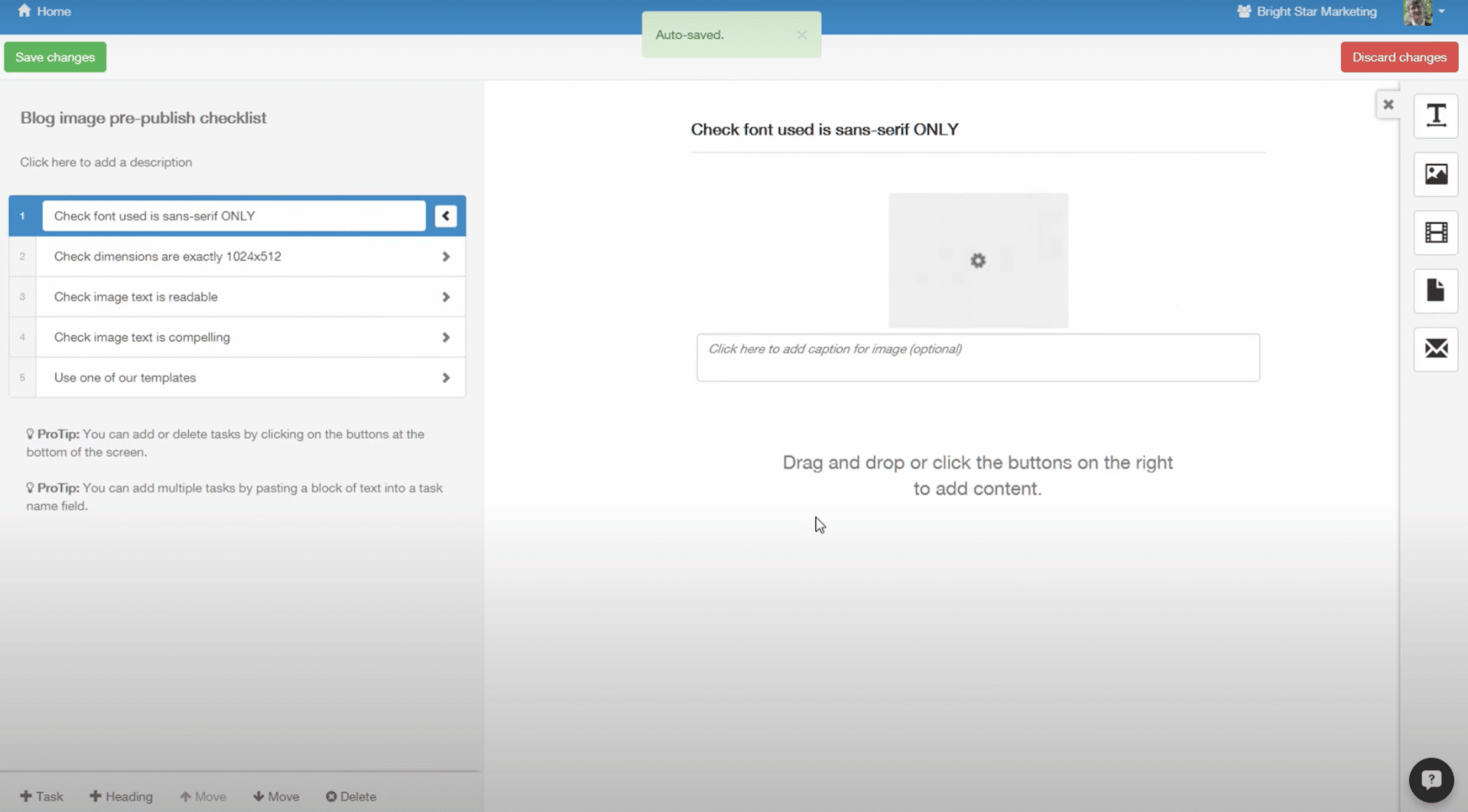Click the red Discard changes button
Image resolution: width=1468 pixels, height=812 pixels.
1399,57
